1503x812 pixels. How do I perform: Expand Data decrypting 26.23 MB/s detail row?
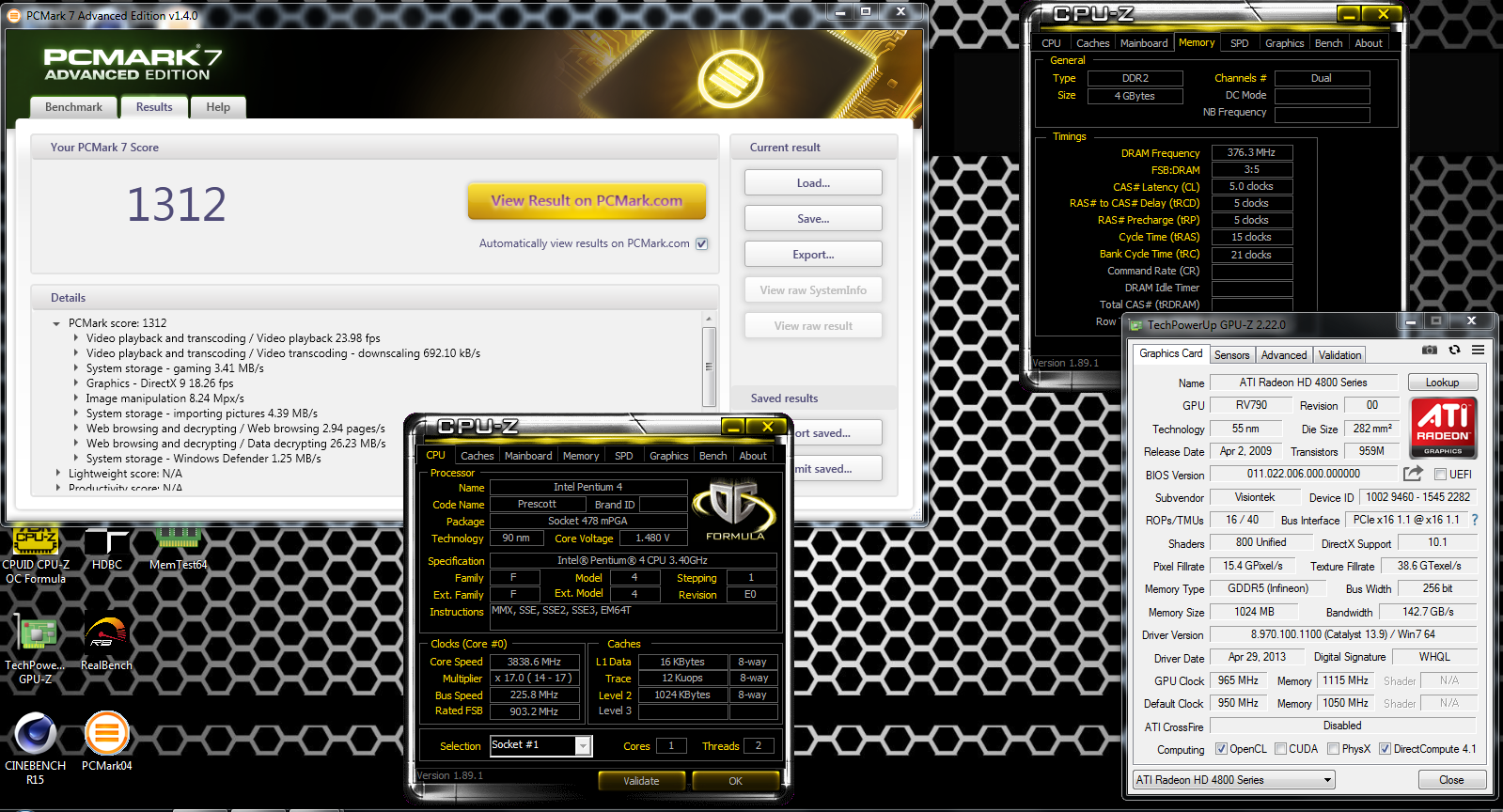[x=76, y=444]
